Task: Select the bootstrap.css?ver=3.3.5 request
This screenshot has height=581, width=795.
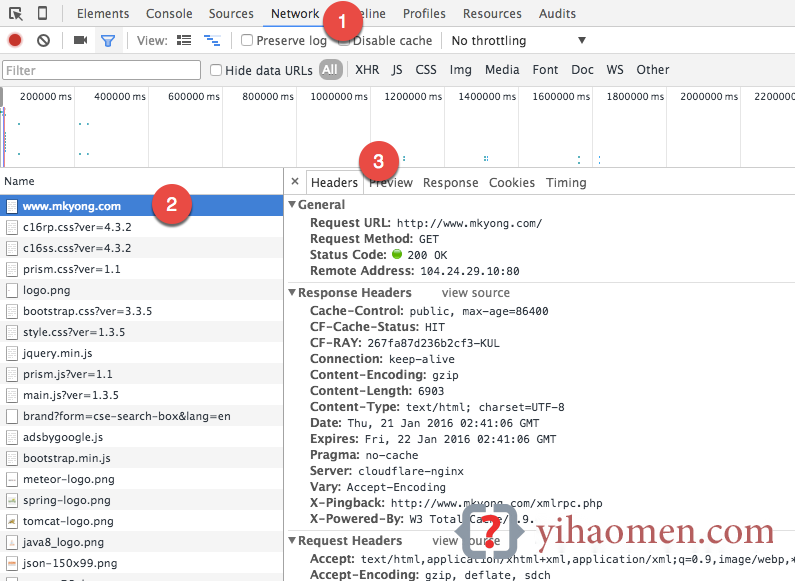Action: tap(141, 311)
